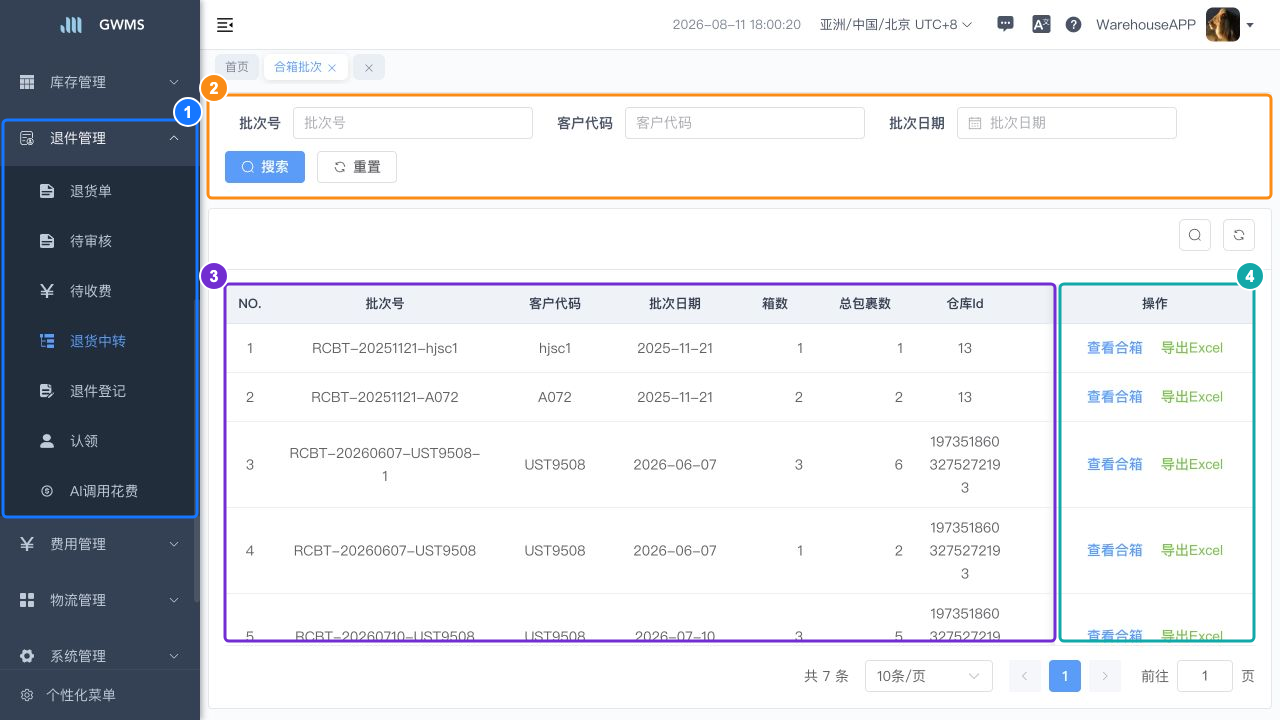Click the 退货单 document icon
The height and width of the screenshot is (720, 1280).
[47, 191]
